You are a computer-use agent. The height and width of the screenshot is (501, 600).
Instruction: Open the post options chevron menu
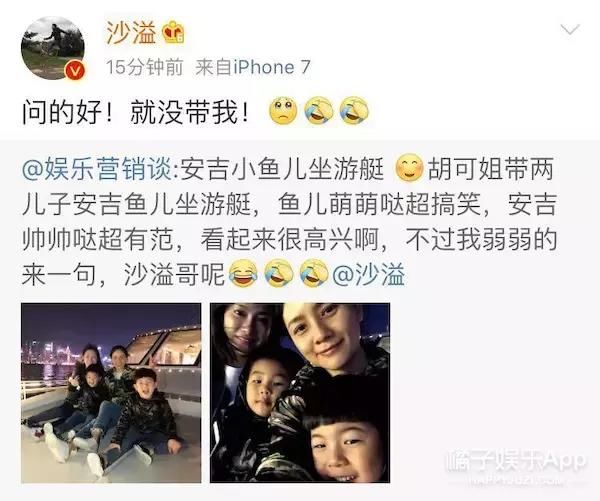tap(570, 29)
